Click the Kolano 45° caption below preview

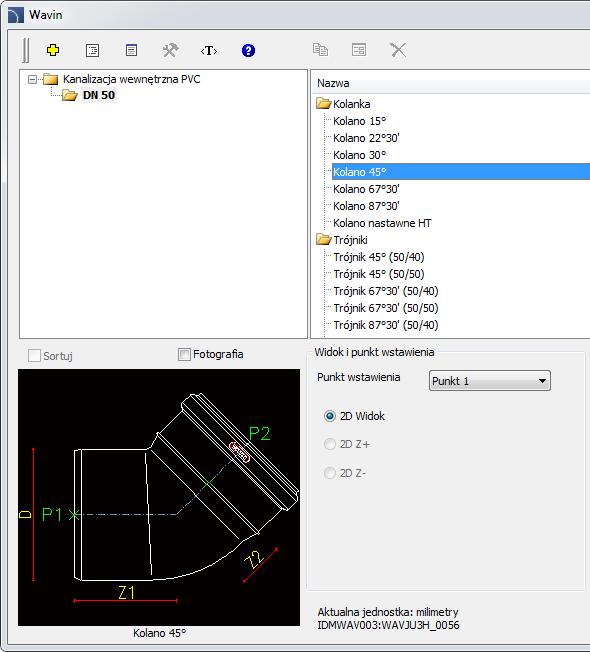159,633
